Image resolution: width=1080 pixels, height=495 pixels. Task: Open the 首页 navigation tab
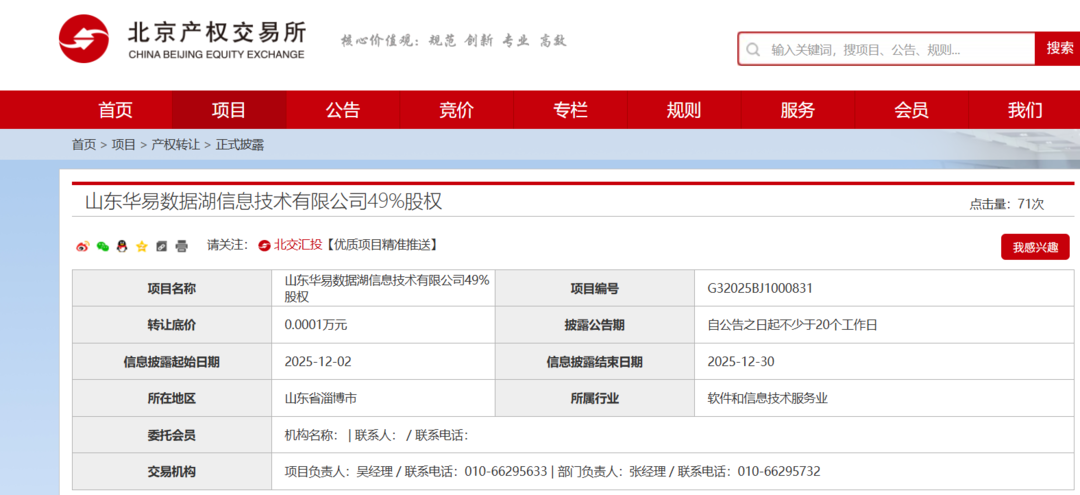pos(115,110)
